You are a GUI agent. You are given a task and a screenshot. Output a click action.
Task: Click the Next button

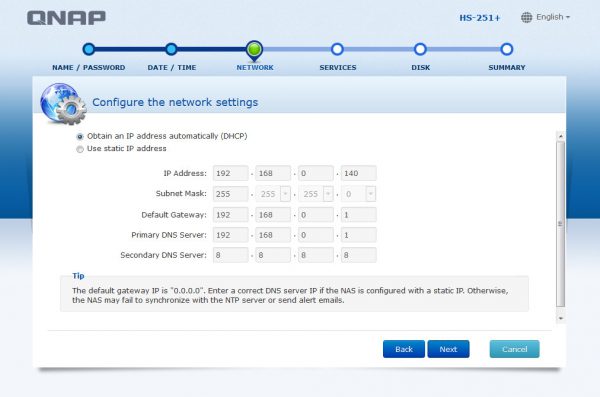pos(448,349)
